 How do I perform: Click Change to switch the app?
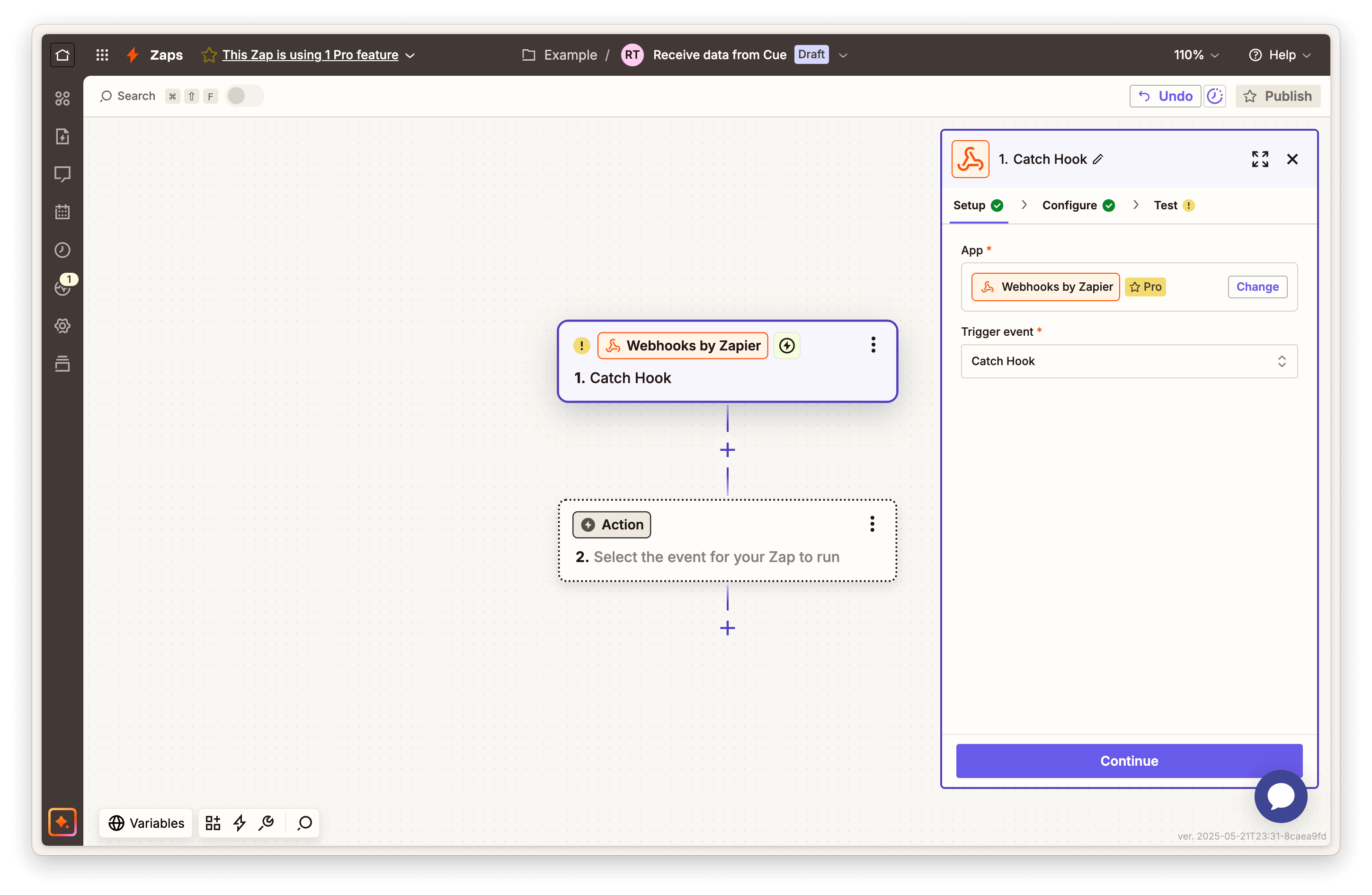(x=1256, y=286)
